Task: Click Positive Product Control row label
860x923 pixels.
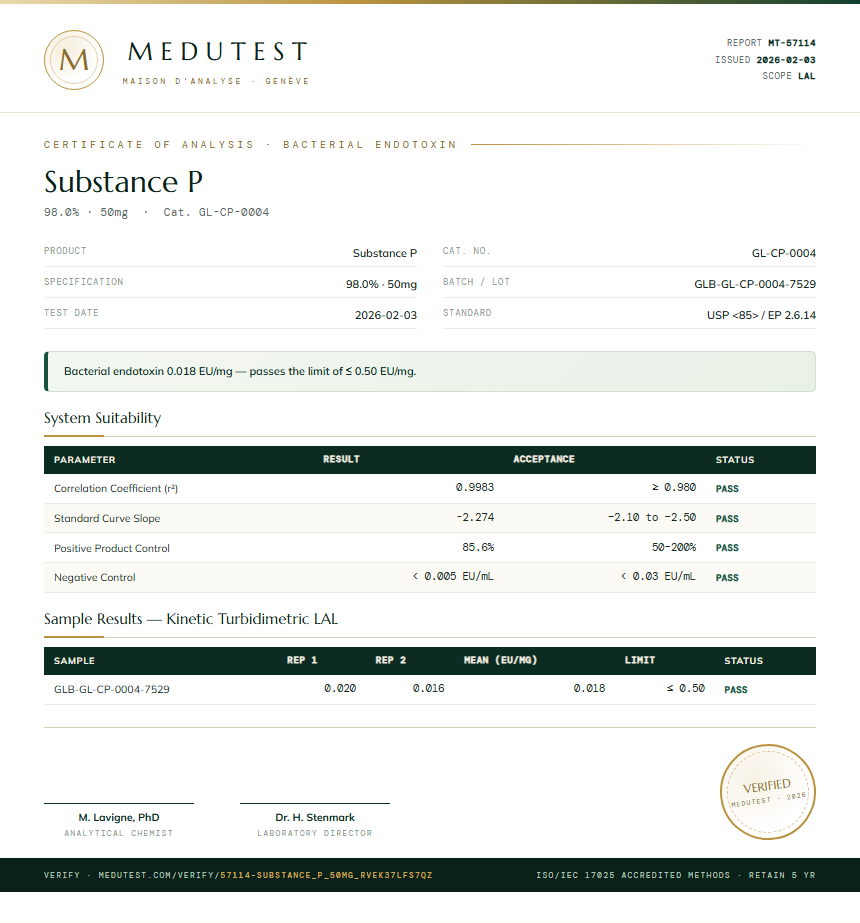Action: pos(112,549)
